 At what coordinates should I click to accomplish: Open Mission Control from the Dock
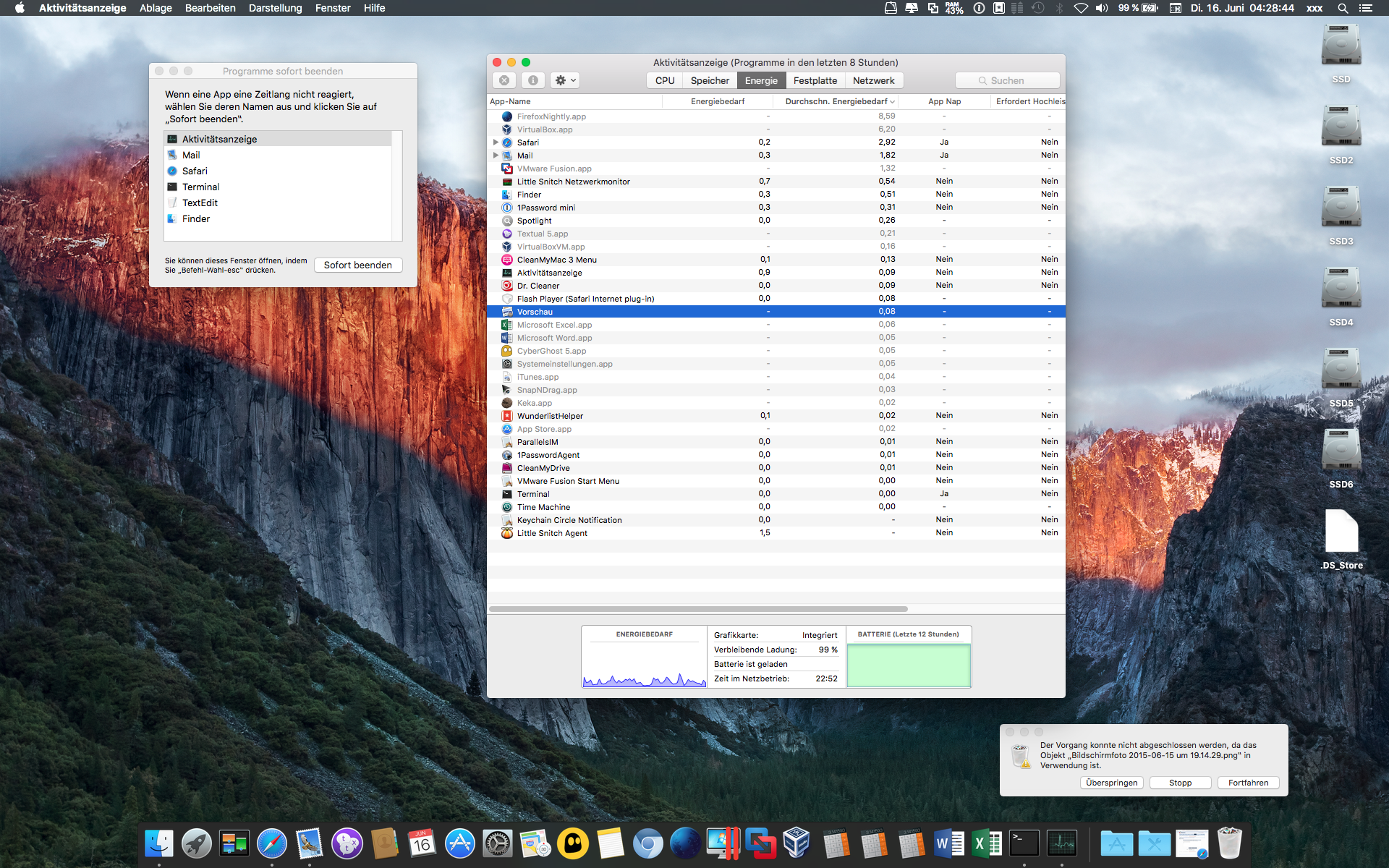234,843
